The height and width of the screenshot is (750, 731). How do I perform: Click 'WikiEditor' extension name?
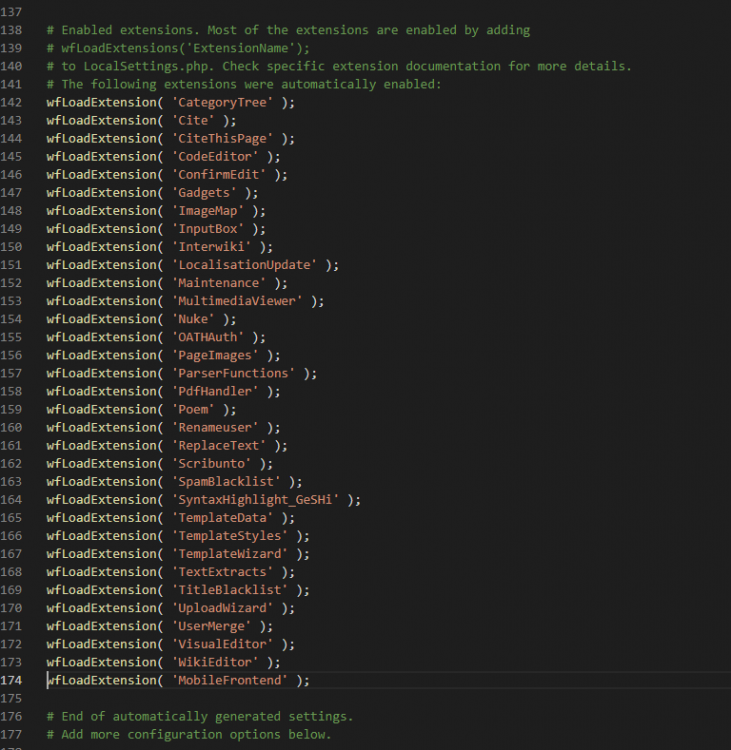215,662
